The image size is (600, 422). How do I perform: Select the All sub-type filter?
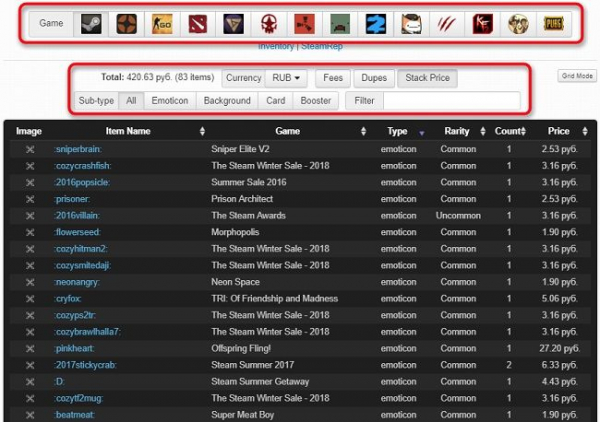(x=131, y=101)
